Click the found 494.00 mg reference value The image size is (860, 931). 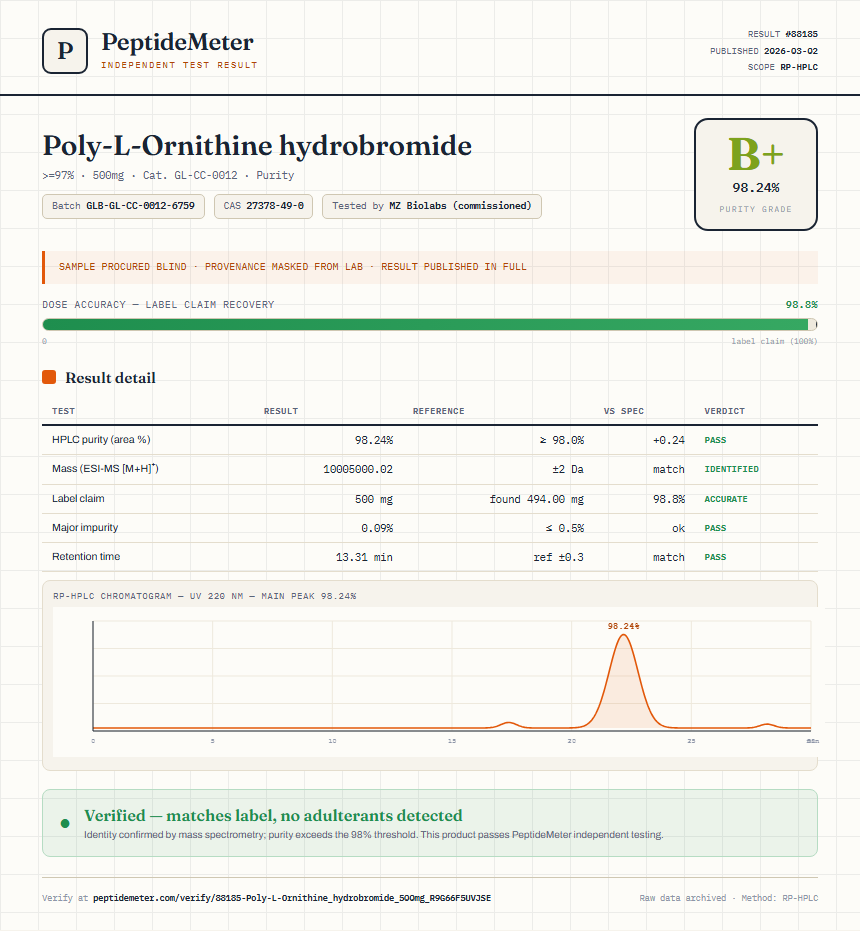pos(537,499)
